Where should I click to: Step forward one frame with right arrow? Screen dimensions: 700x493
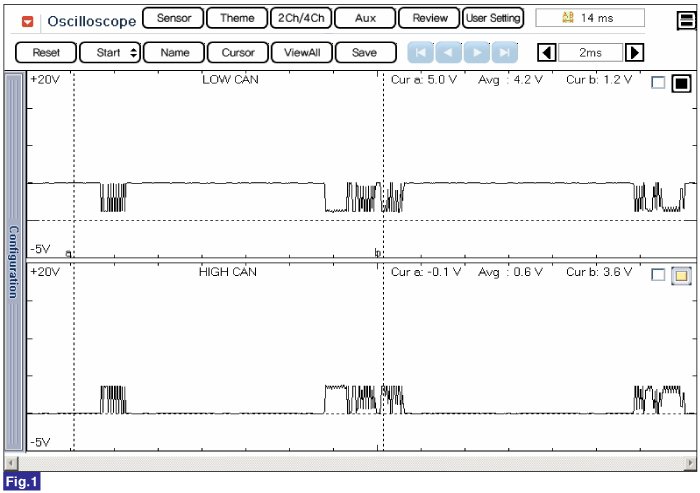tap(478, 52)
